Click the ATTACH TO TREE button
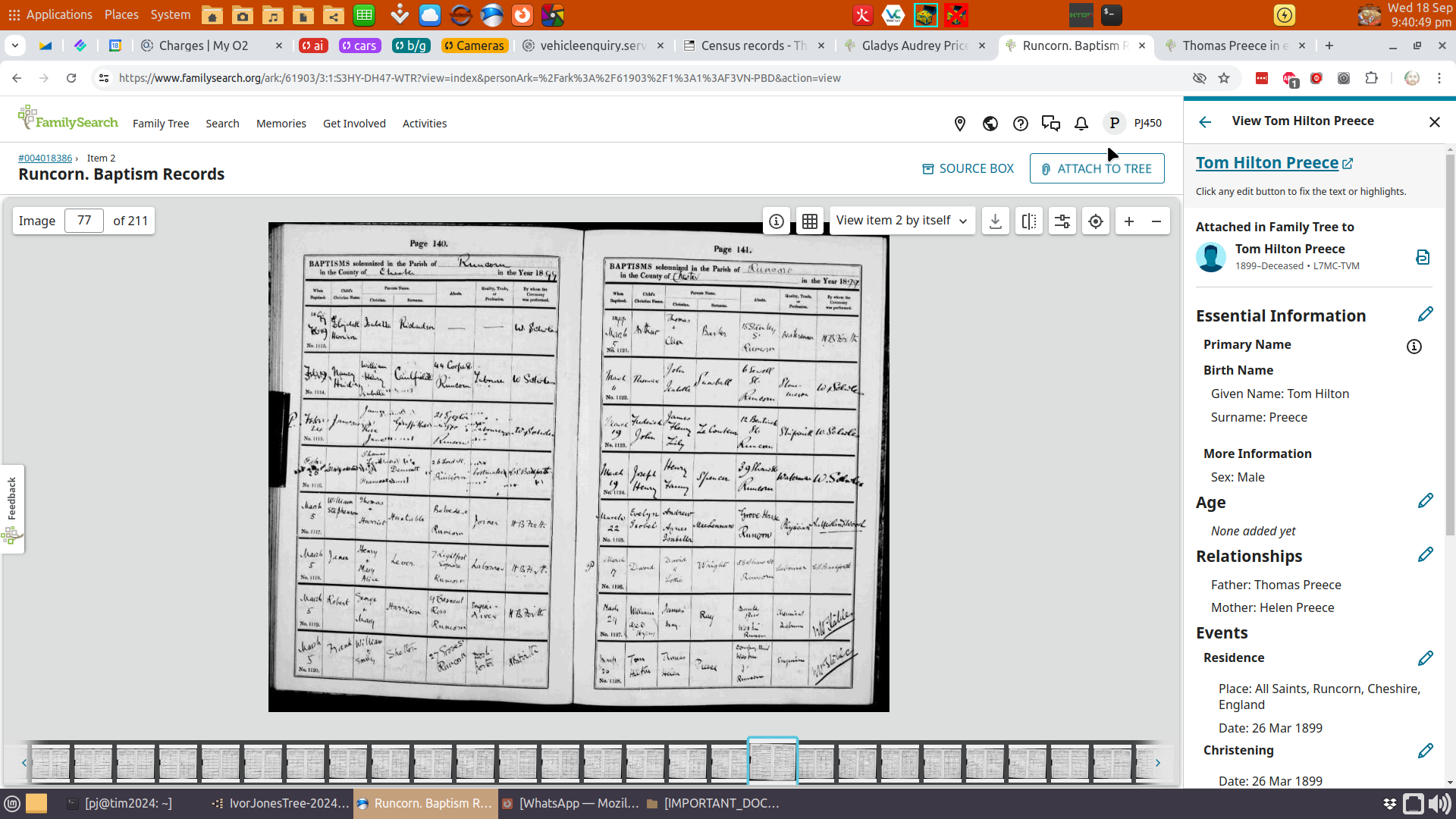This screenshot has width=1456, height=819. (1097, 168)
